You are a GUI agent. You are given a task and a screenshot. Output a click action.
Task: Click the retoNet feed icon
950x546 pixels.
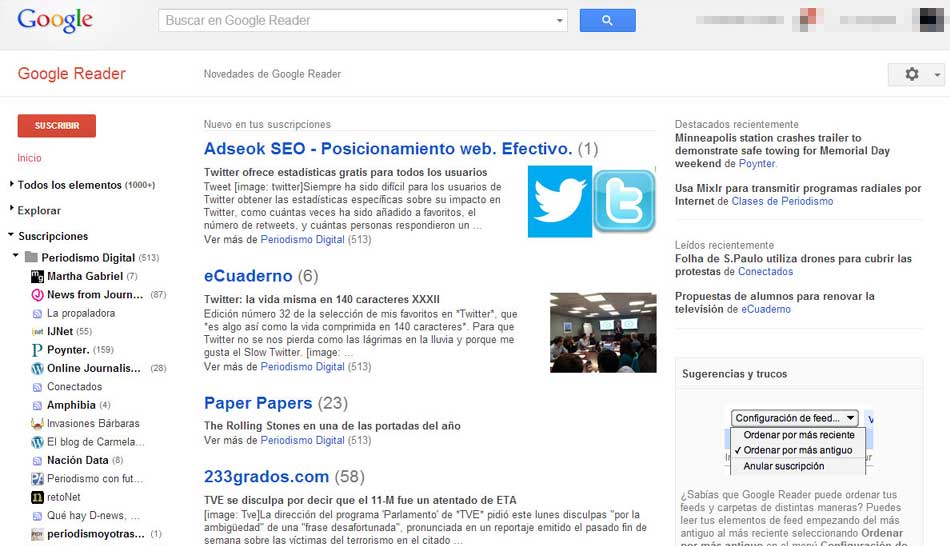point(37,498)
